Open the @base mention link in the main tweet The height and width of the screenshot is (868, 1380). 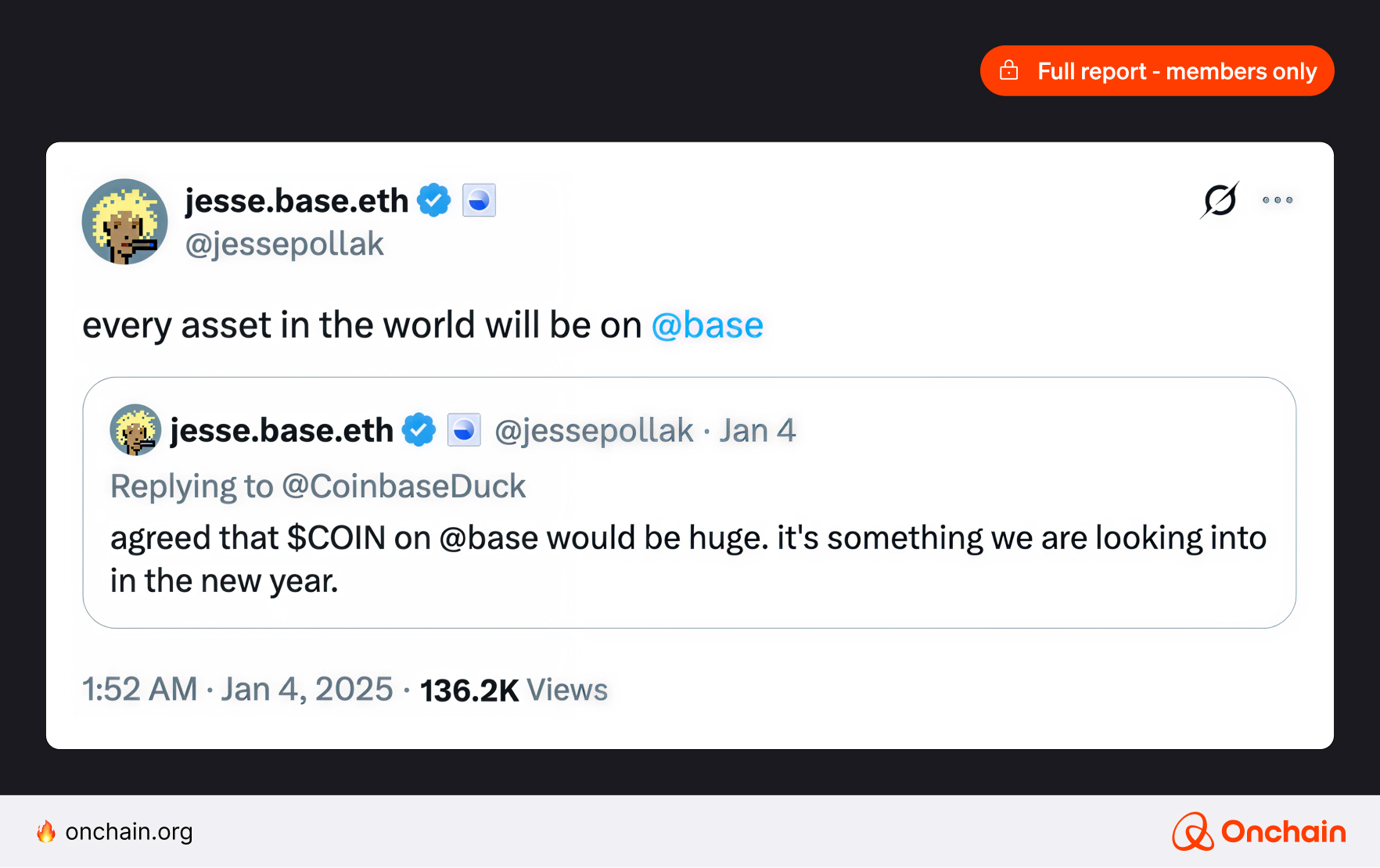[x=707, y=325]
